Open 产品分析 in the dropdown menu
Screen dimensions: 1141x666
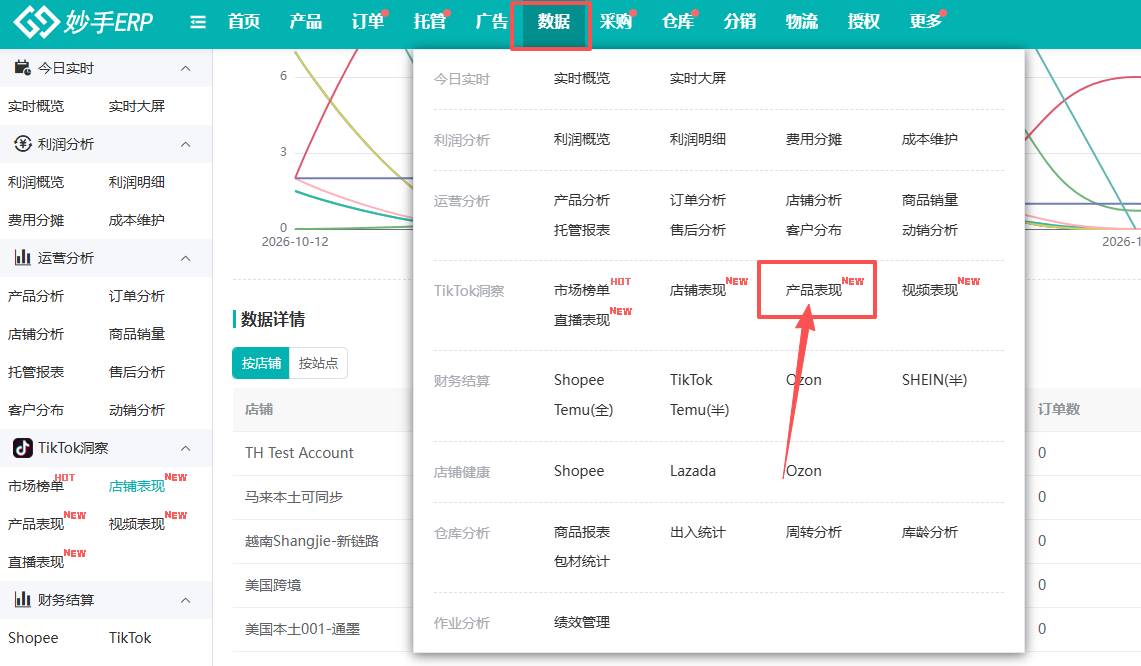(581, 200)
